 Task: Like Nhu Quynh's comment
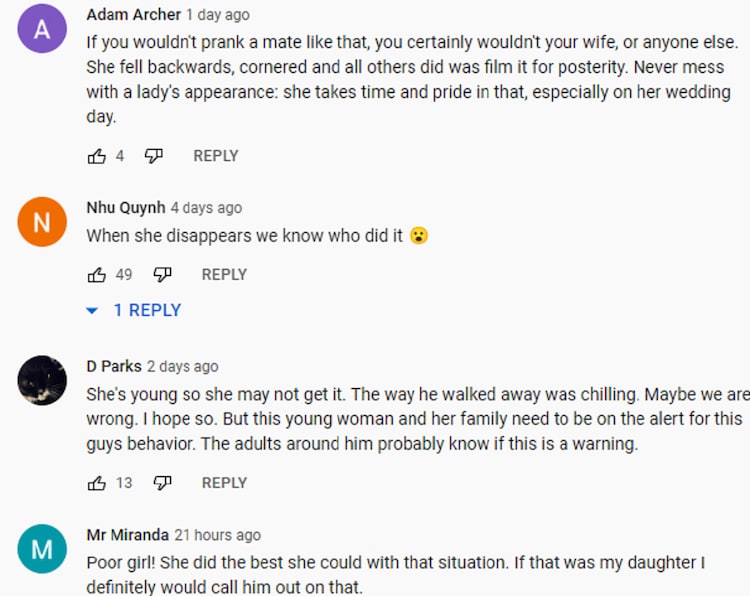coord(97,274)
